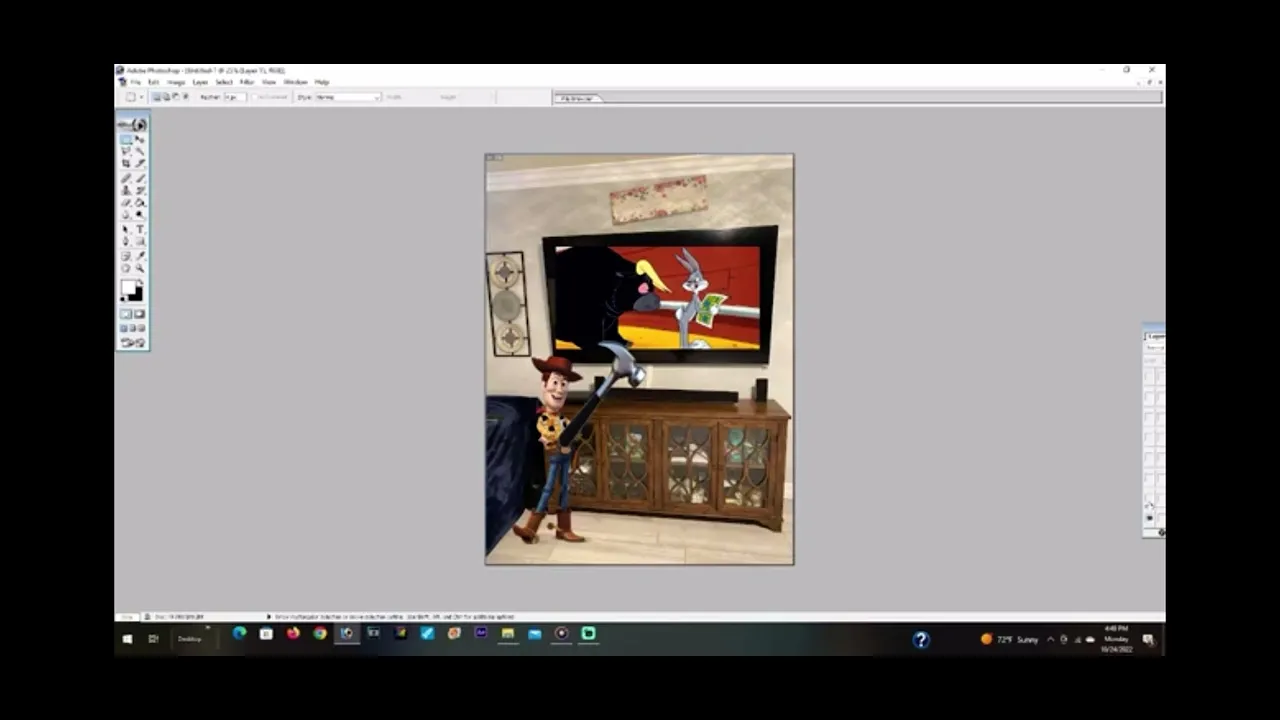
Task: Click the zoom percentage field in status bar
Action: [126, 617]
